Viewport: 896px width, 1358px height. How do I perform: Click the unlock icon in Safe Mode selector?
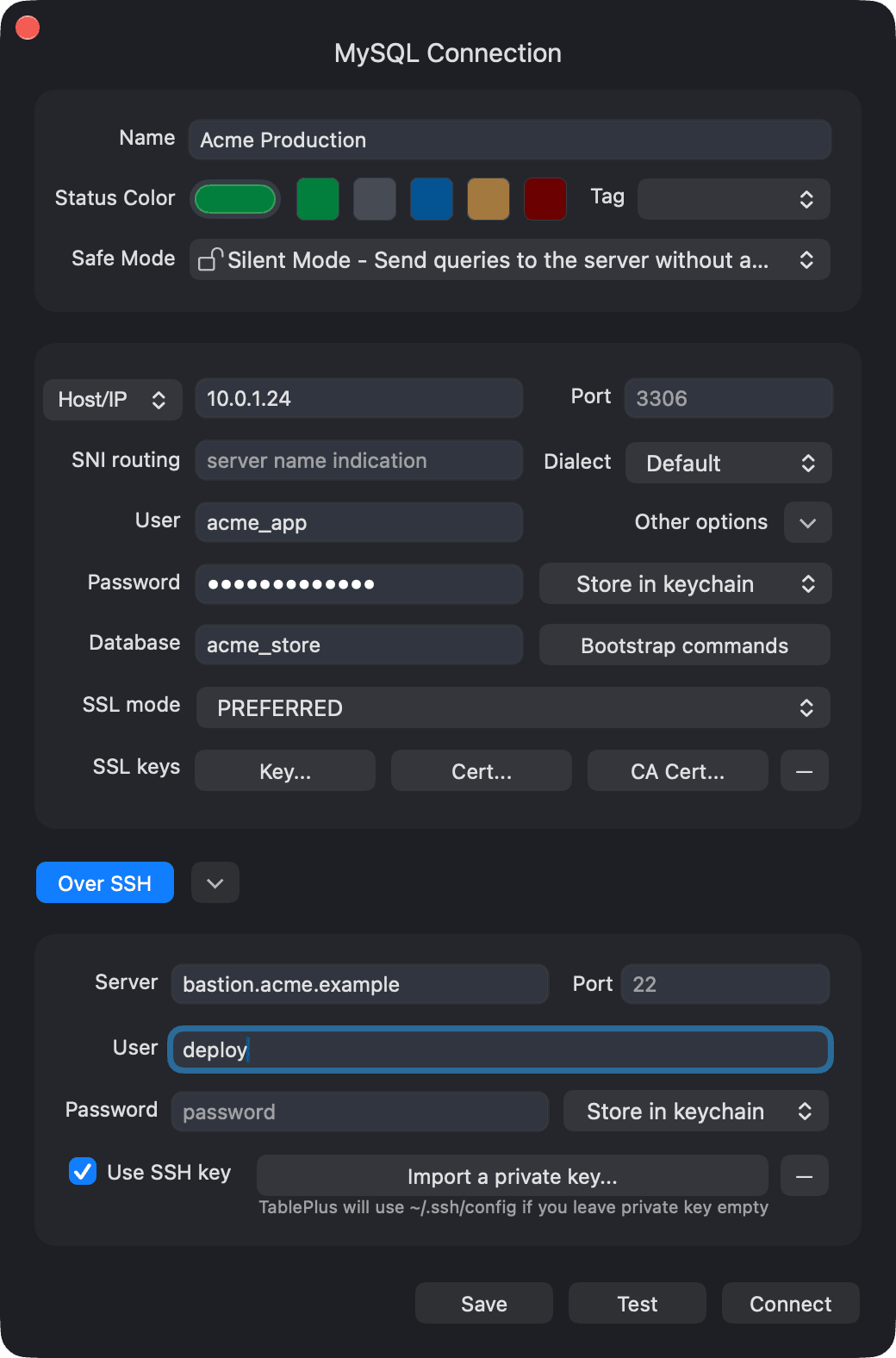point(211,259)
